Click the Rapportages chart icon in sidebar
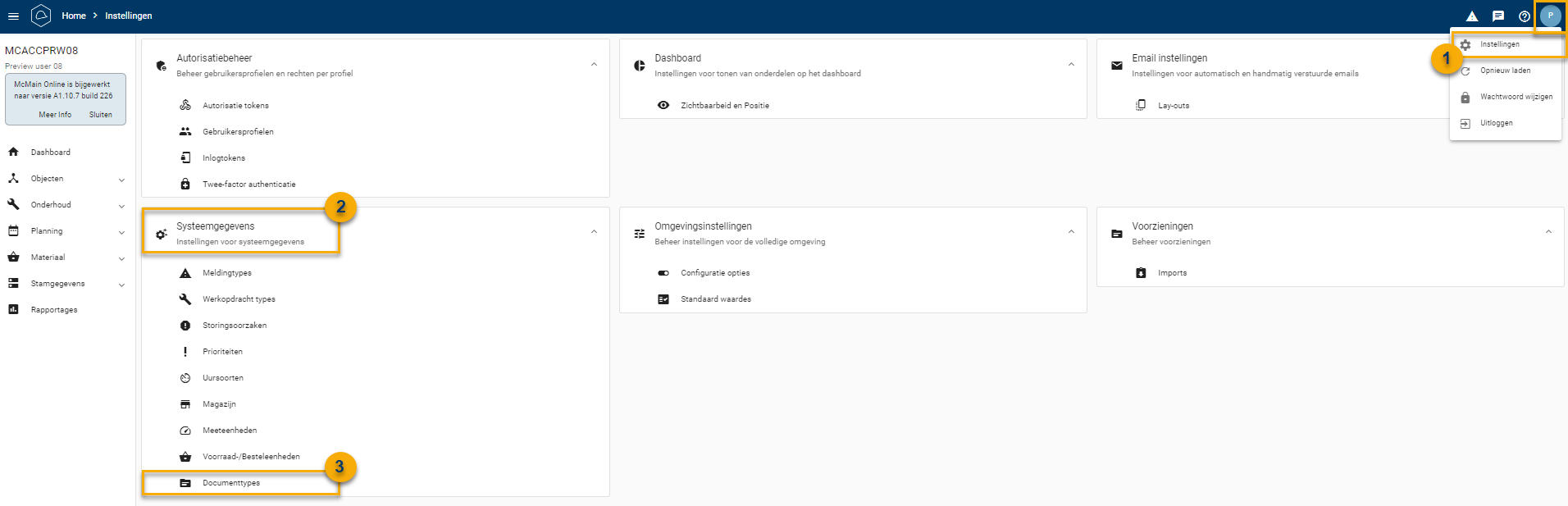Viewport: 1568px width, 506px height. pos(13,309)
